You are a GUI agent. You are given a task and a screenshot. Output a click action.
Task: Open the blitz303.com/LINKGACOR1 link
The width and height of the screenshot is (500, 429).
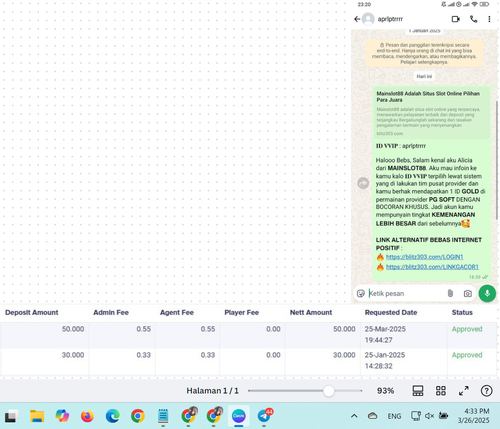pyautogui.click(x=432, y=267)
